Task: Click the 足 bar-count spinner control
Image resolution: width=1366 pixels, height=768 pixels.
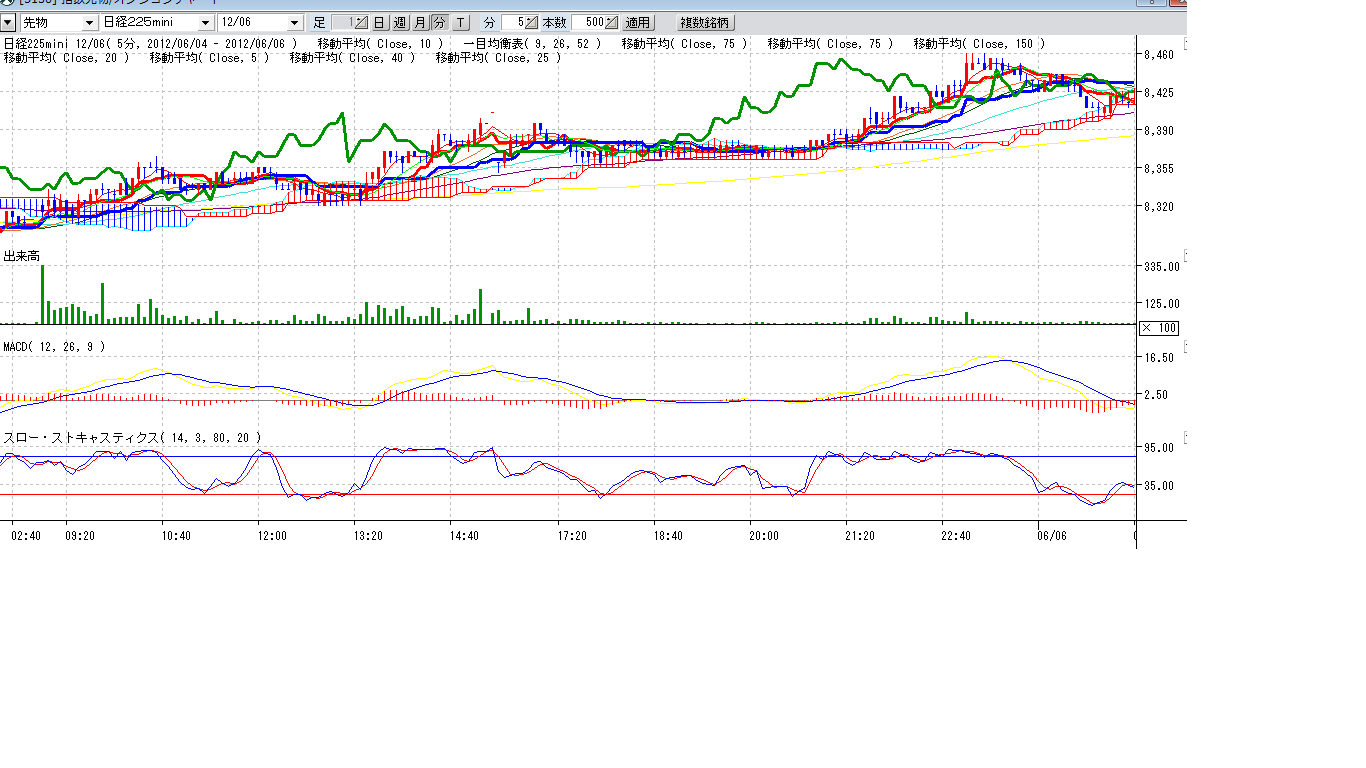Action: click(x=350, y=22)
